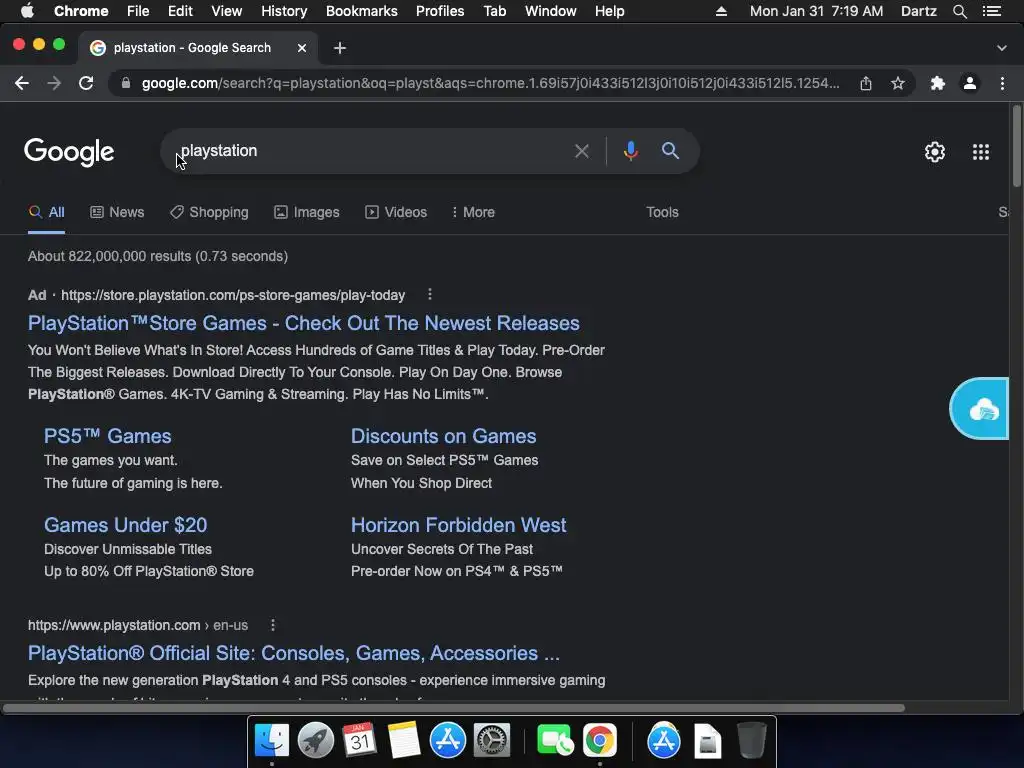
Task: Open options for playstation.com result
Action: [273, 625]
